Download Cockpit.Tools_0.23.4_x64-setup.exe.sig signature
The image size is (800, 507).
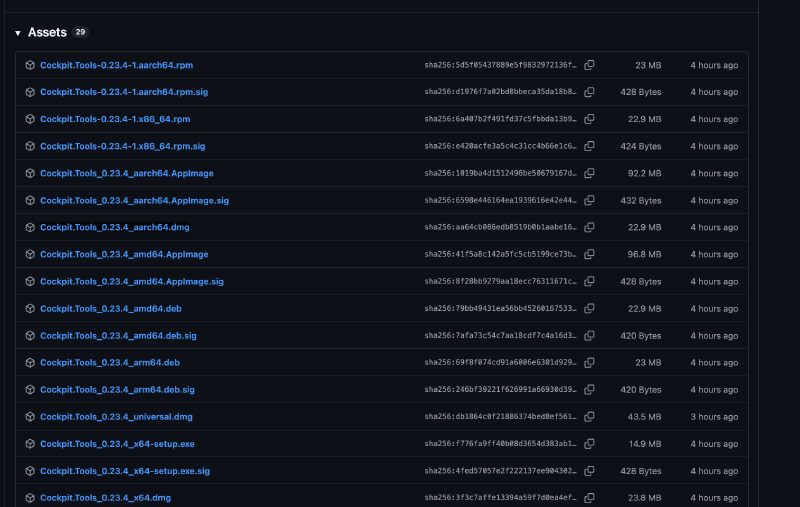(x=124, y=471)
